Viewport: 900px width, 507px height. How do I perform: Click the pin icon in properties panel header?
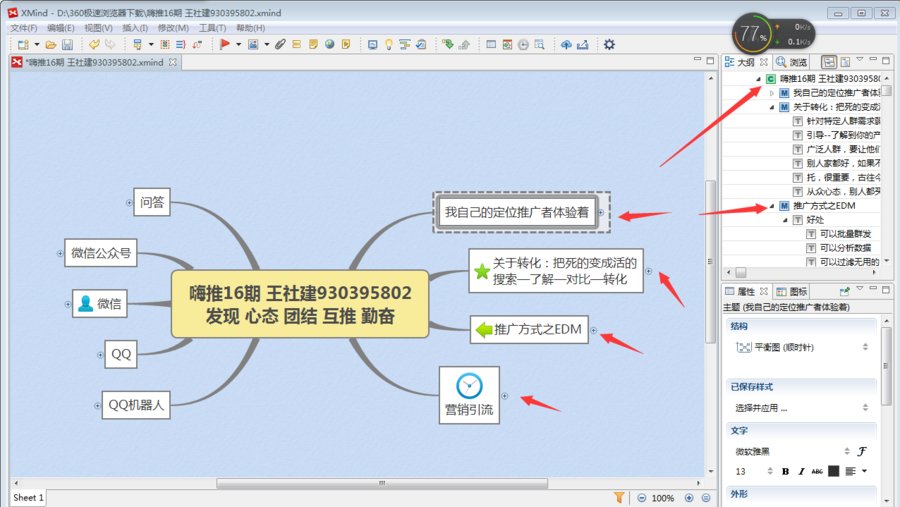tap(844, 291)
